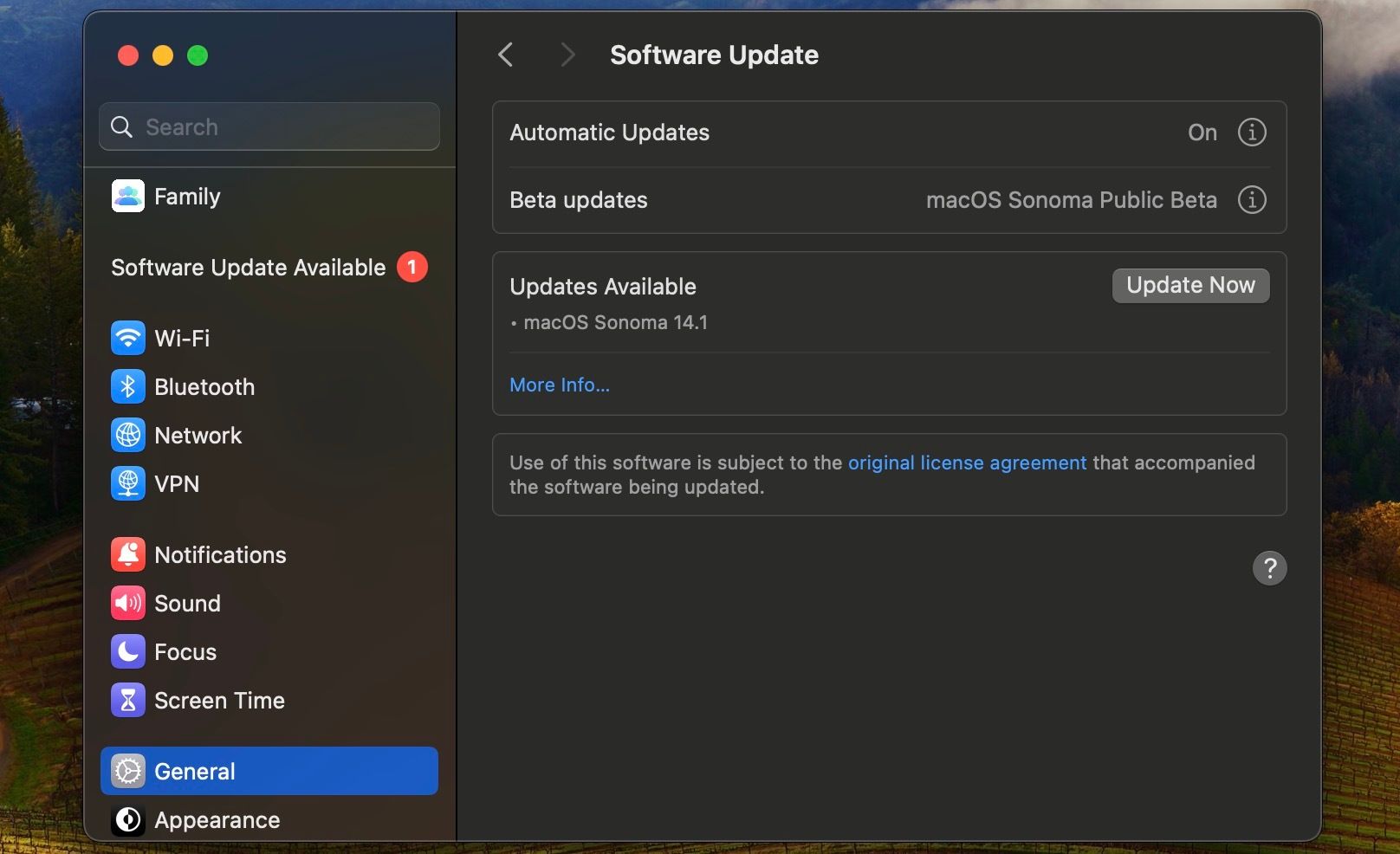The width and height of the screenshot is (1400, 854).
Task: Open Software Update Available notification
Action: pyautogui.click(x=246, y=268)
